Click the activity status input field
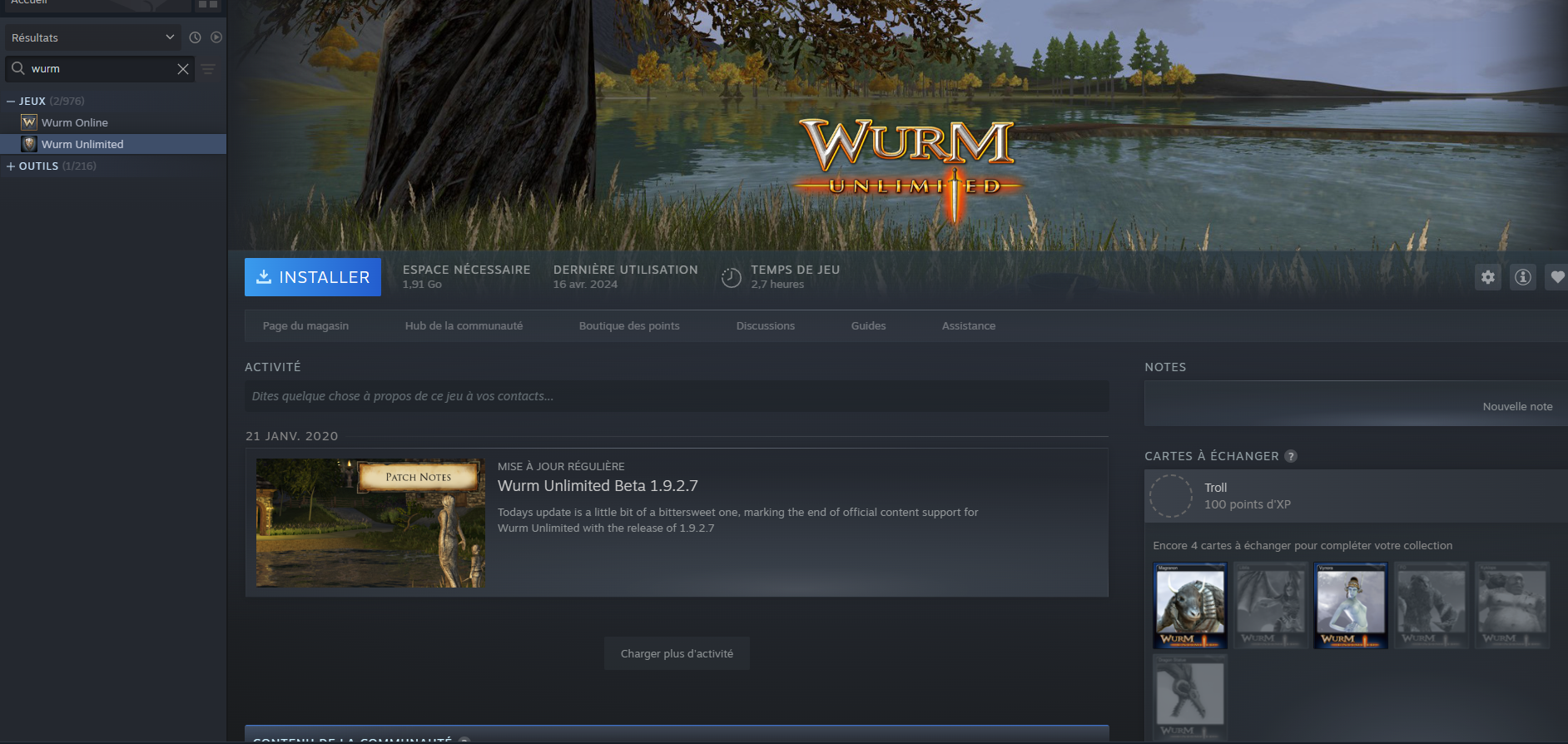 pyautogui.click(x=677, y=396)
